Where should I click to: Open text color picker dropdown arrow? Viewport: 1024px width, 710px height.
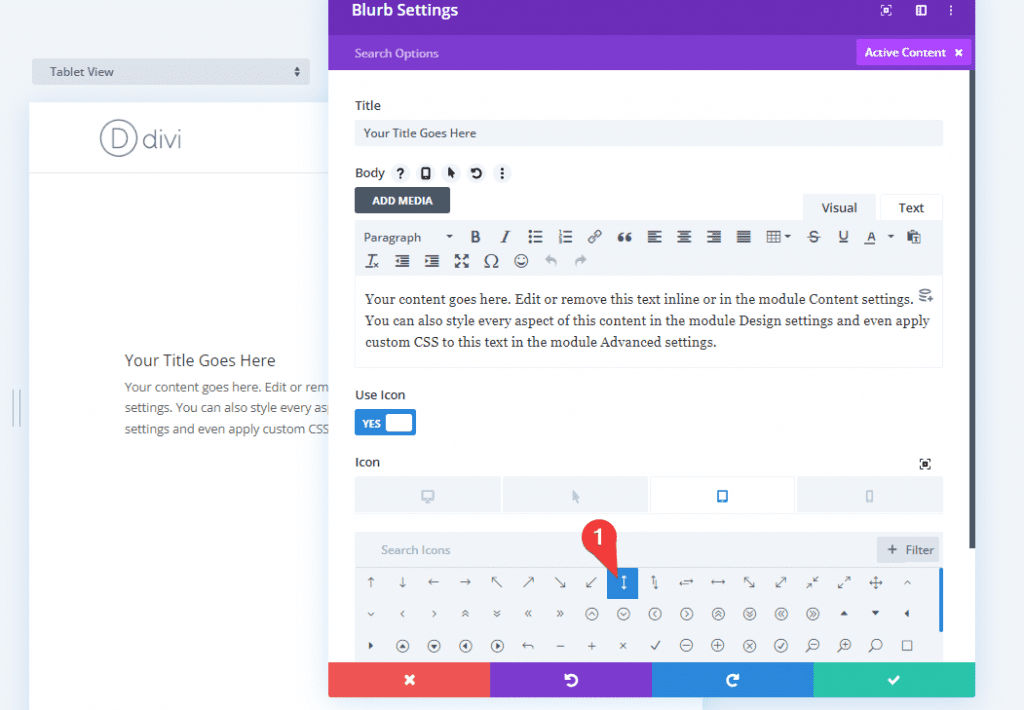pos(891,237)
